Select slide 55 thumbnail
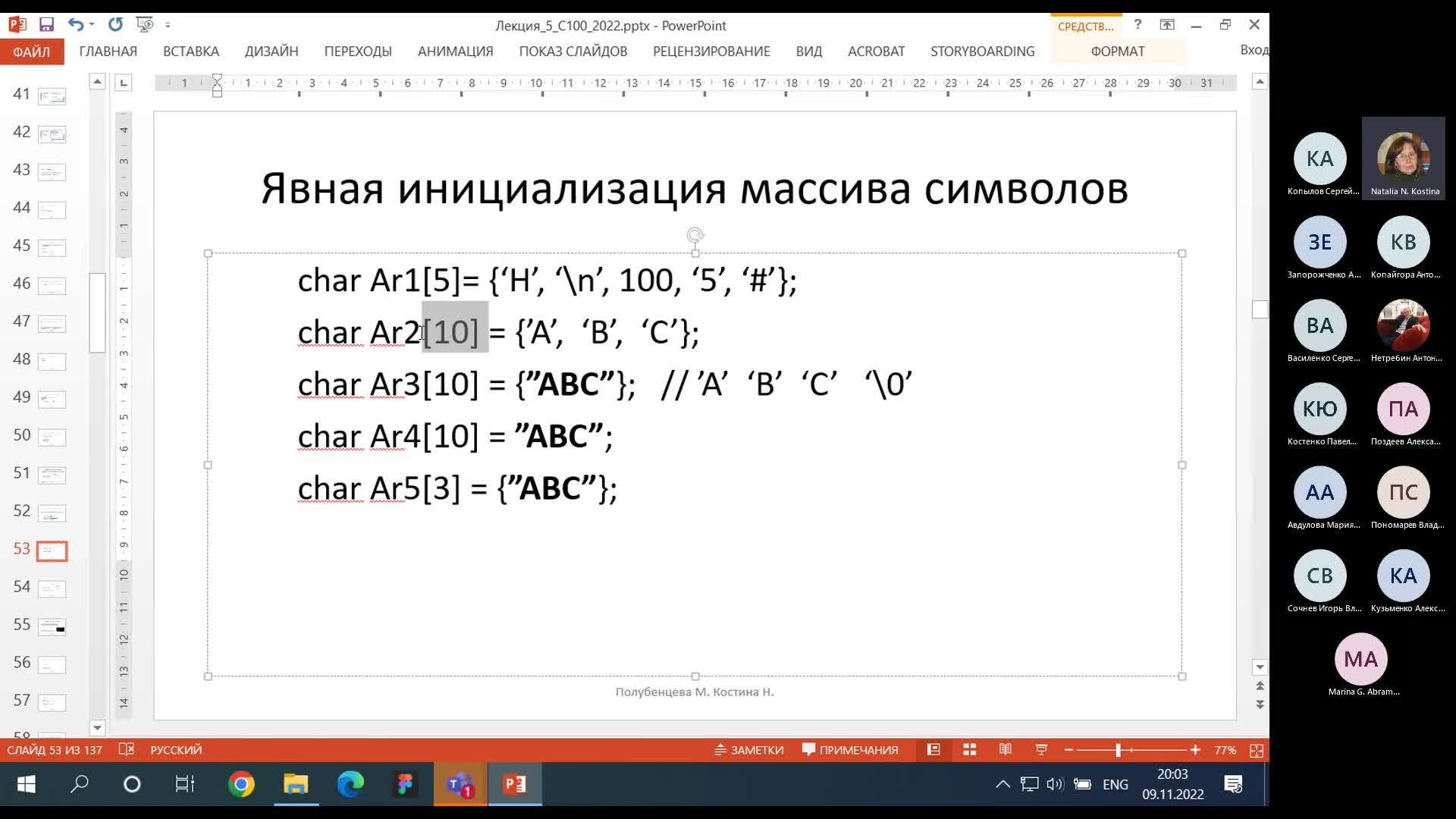The height and width of the screenshot is (819, 1456). click(52, 627)
